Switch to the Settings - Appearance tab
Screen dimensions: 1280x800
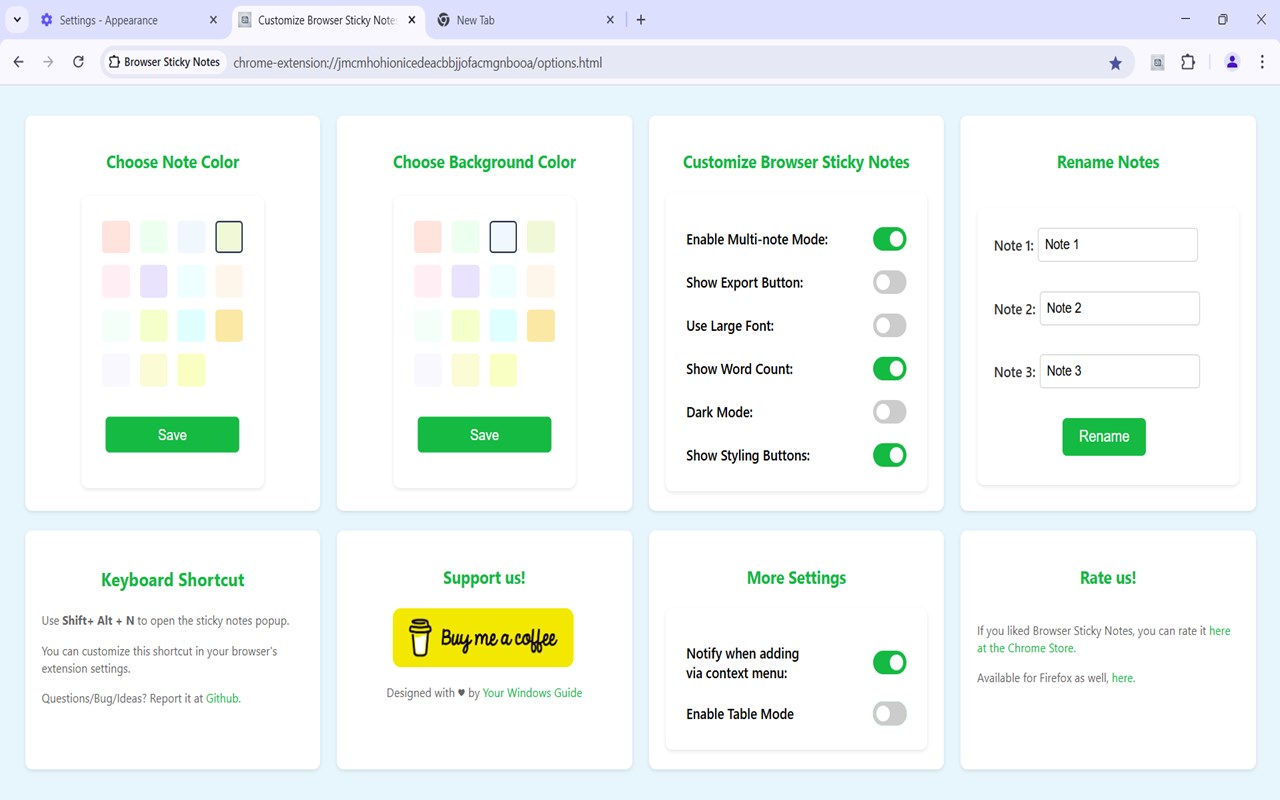(x=129, y=20)
